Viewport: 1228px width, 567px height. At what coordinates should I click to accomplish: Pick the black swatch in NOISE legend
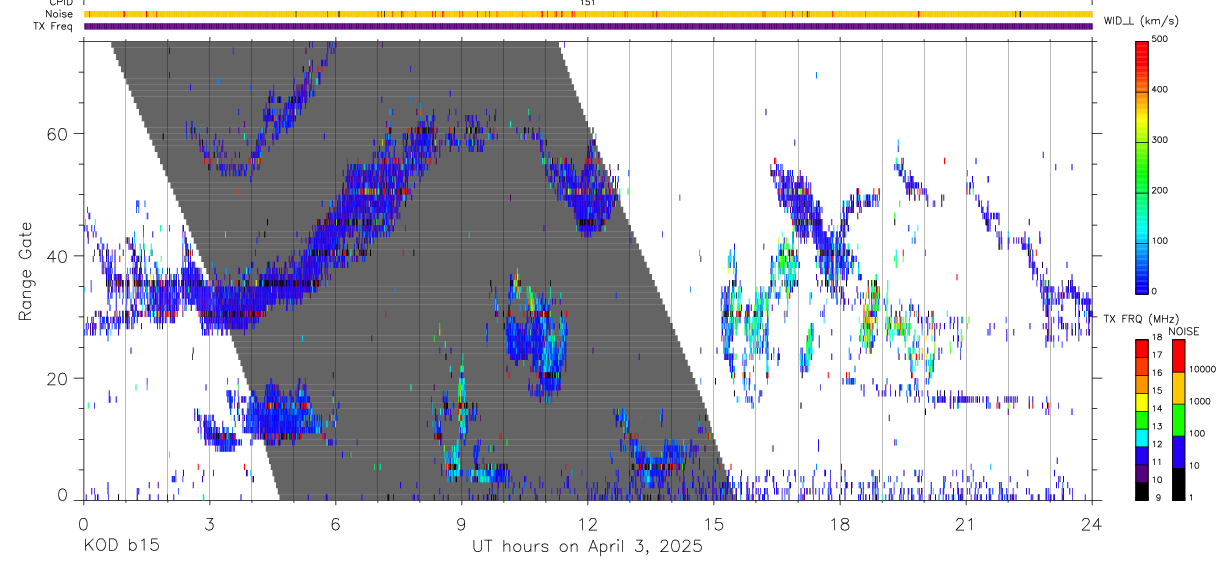[1178, 484]
